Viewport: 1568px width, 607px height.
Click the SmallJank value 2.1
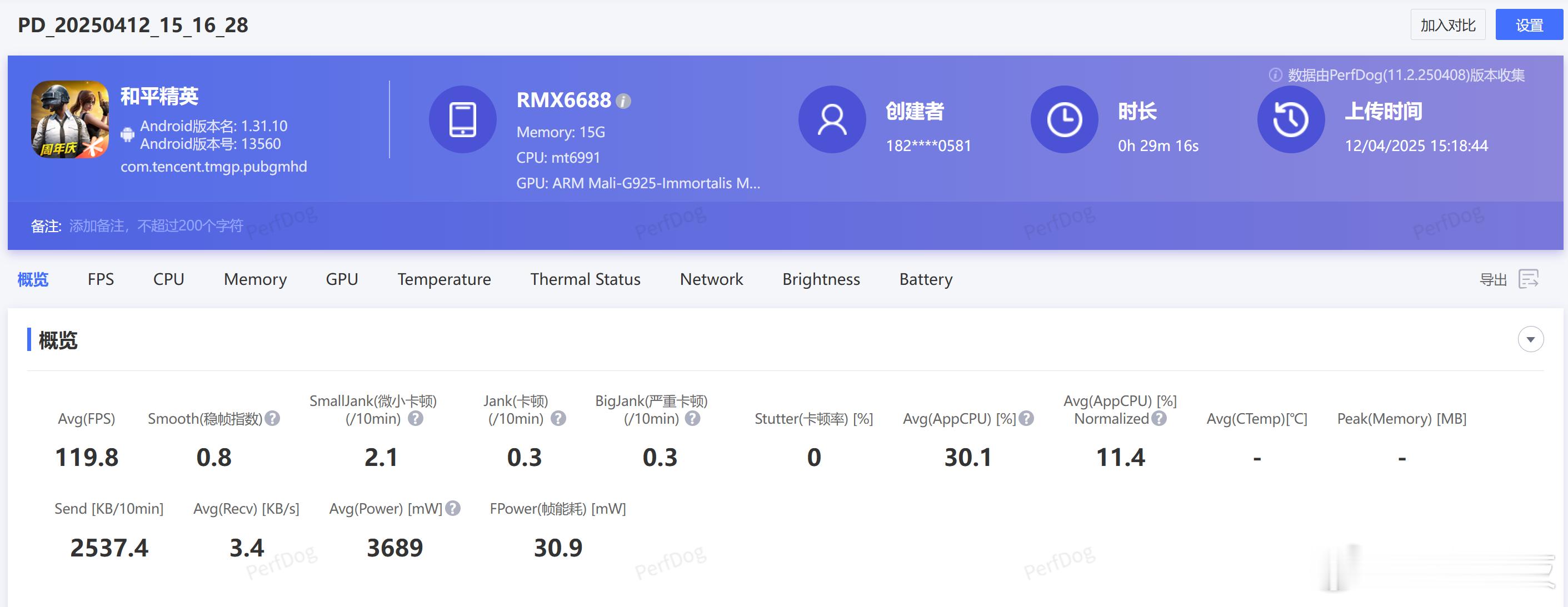381,458
